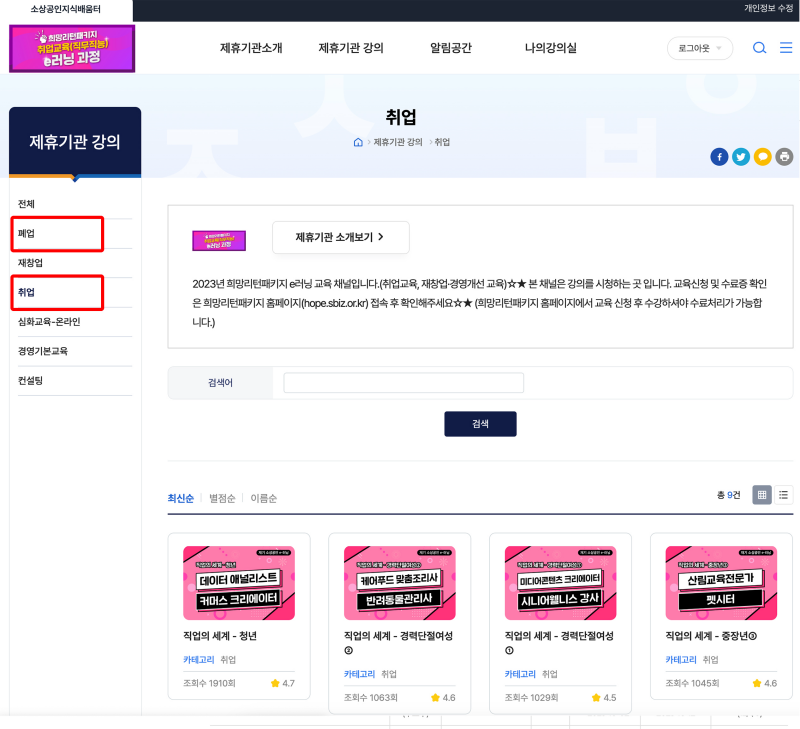Screen dimensions: 800x729
Task: Switch to grid view for course list
Action: 764,494
